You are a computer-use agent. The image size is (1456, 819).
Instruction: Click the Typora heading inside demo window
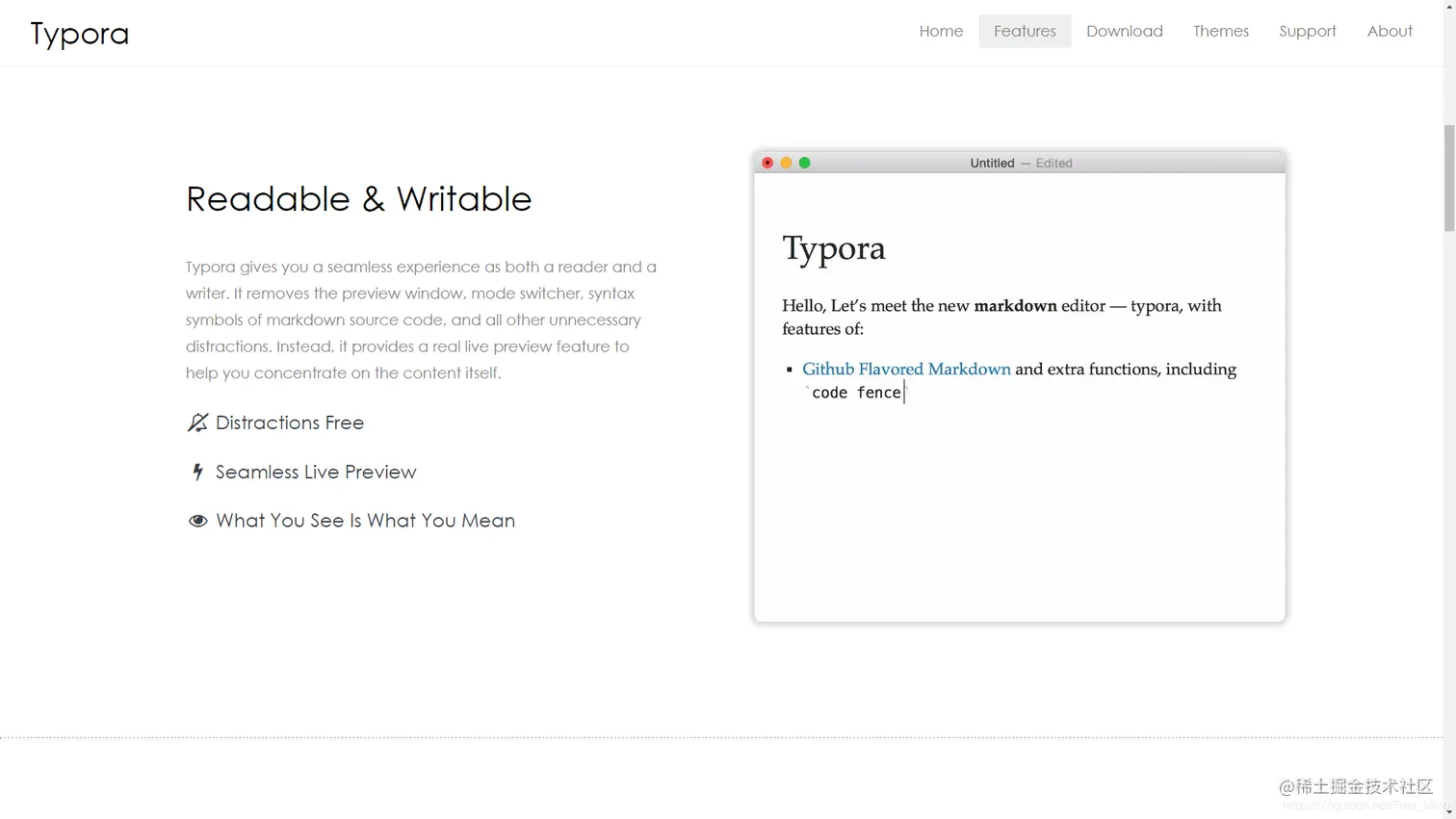[834, 248]
